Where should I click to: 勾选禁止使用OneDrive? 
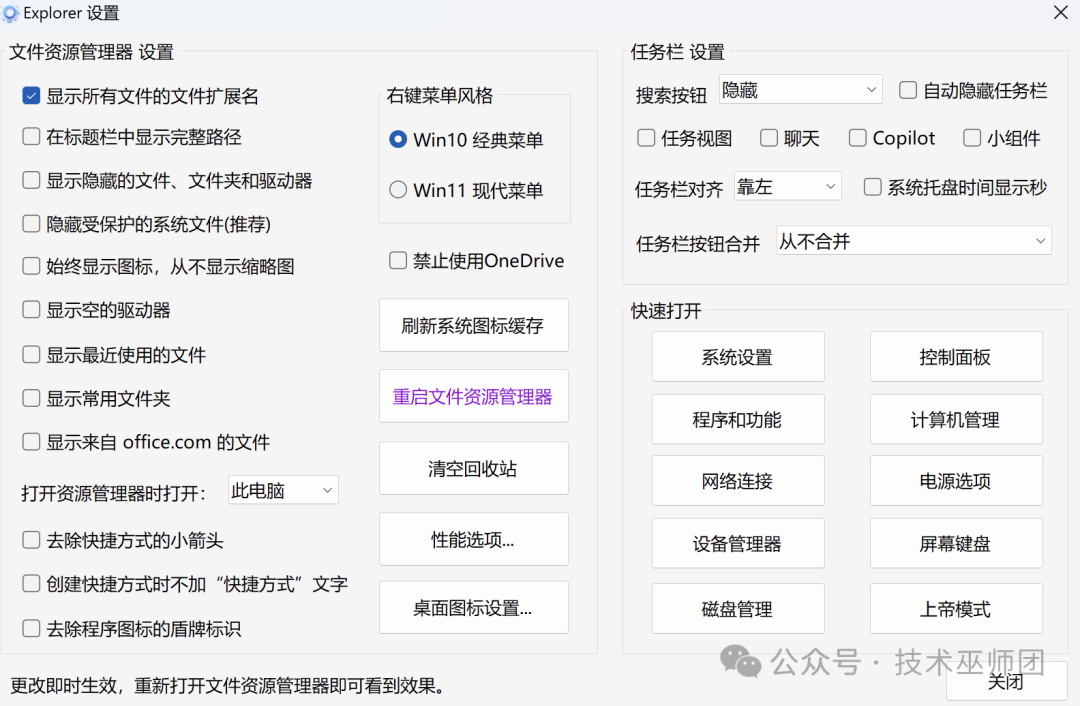coord(397,260)
